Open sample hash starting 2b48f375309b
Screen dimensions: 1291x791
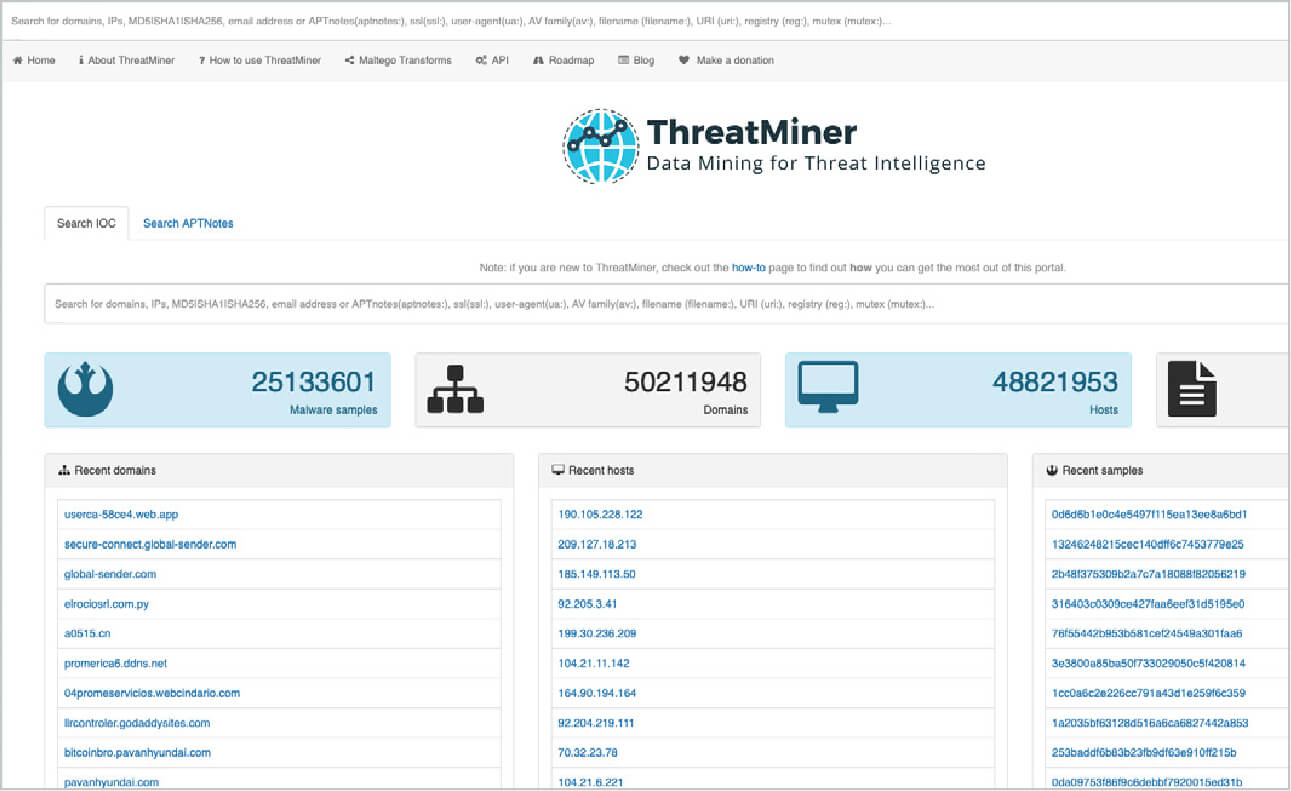pos(1149,574)
